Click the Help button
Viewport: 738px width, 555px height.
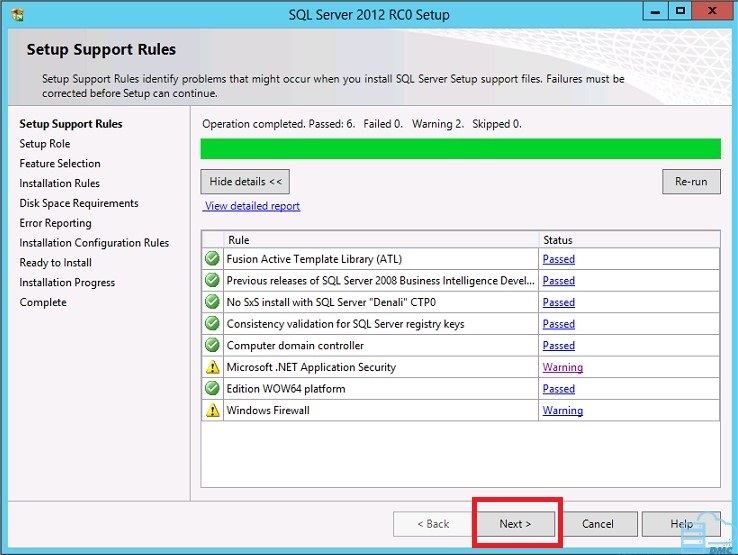point(681,524)
